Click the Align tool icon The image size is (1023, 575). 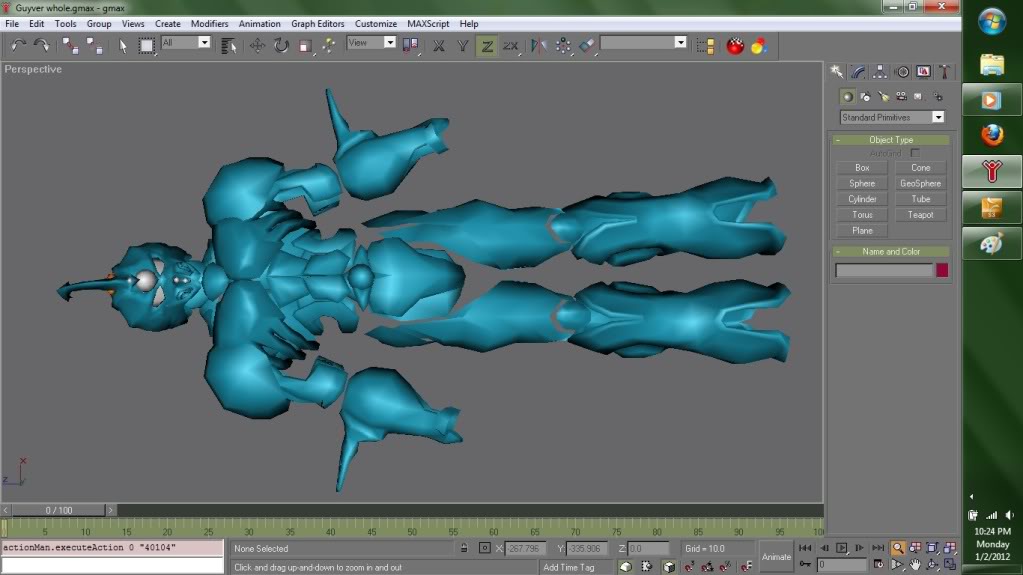(x=587, y=46)
